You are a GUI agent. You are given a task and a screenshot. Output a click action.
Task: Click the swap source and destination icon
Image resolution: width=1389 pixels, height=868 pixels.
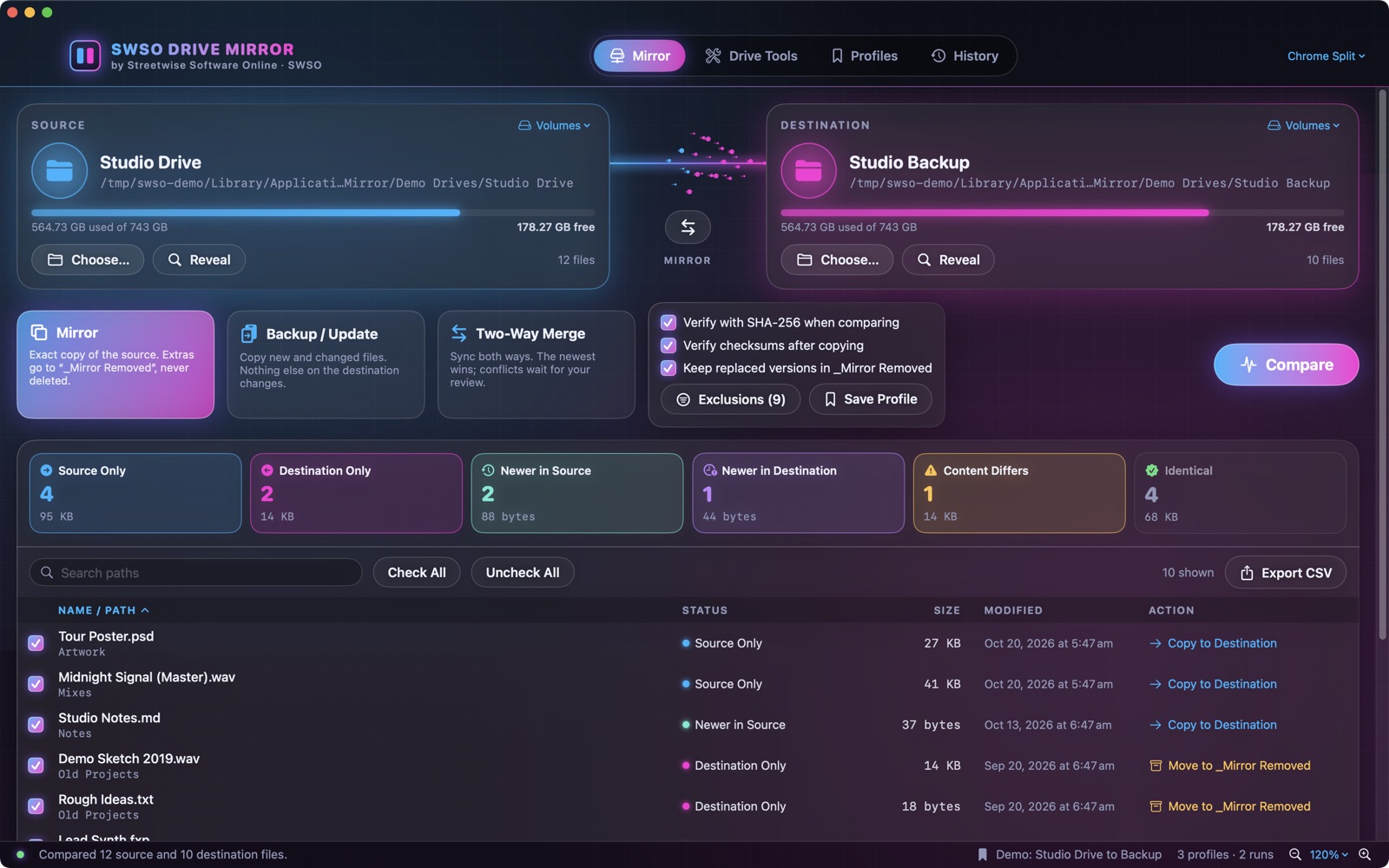(x=688, y=227)
